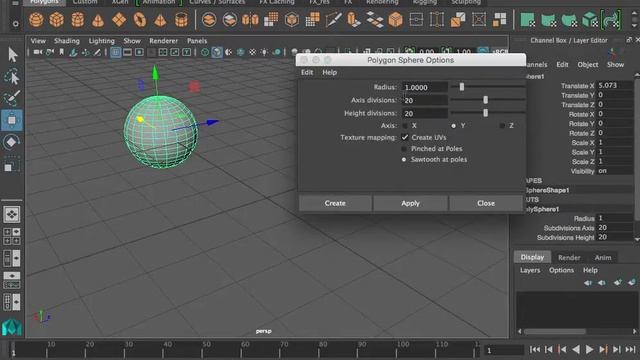Click the green UV shelf icon first
Screen dimensions: 640x360
pyautogui.click(x=527, y=20)
